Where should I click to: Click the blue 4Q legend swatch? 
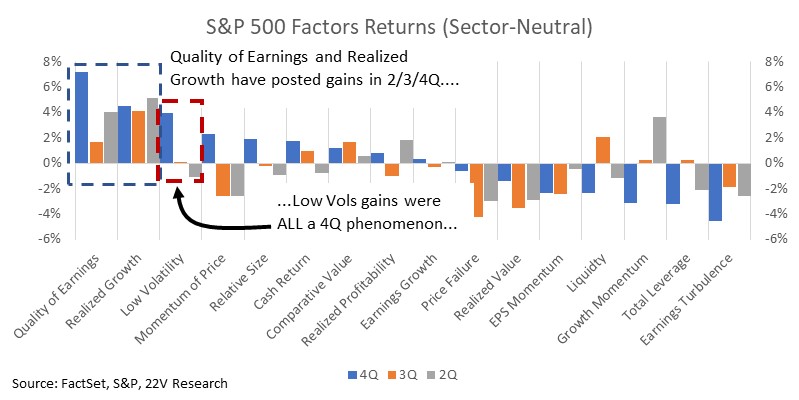coord(353,376)
